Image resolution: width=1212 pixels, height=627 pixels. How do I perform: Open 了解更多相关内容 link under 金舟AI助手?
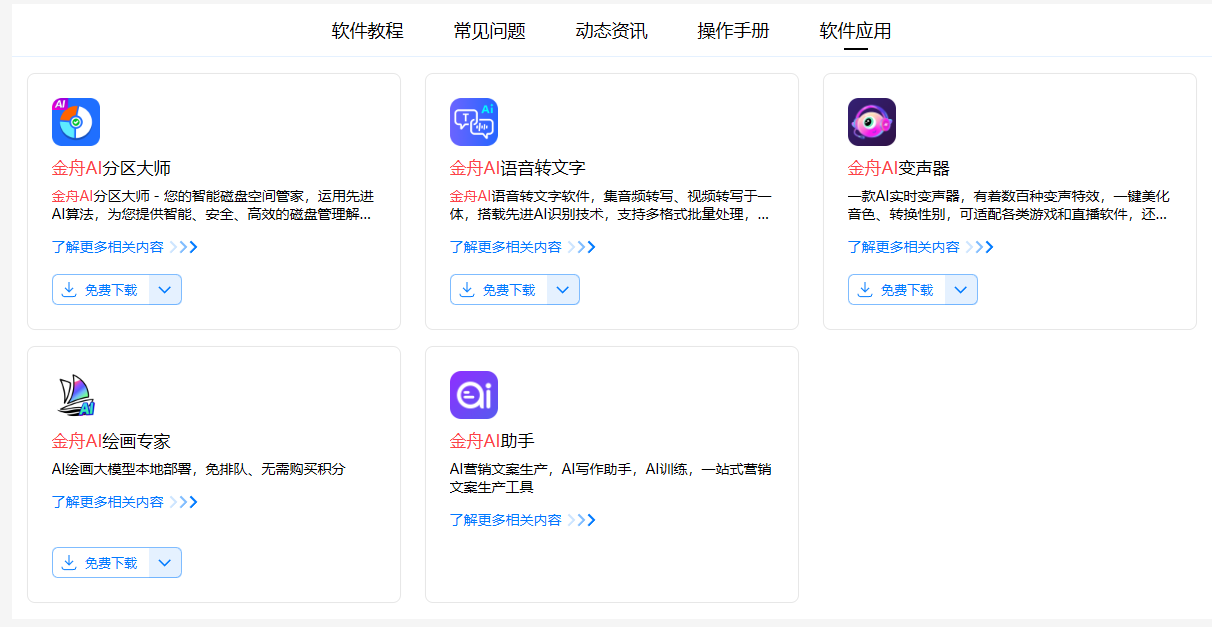tap(506, 520)
